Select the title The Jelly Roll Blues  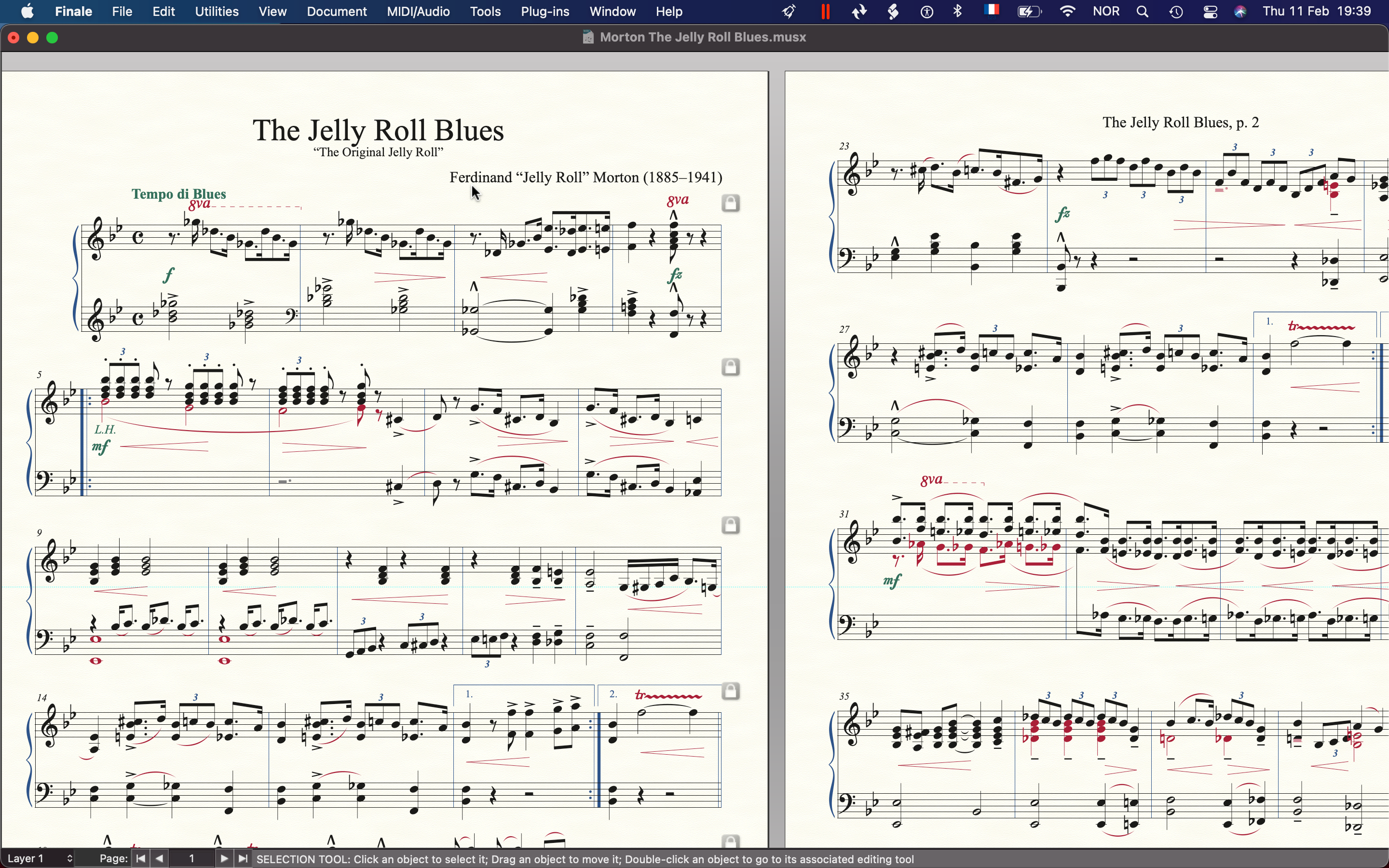(379, 130)
